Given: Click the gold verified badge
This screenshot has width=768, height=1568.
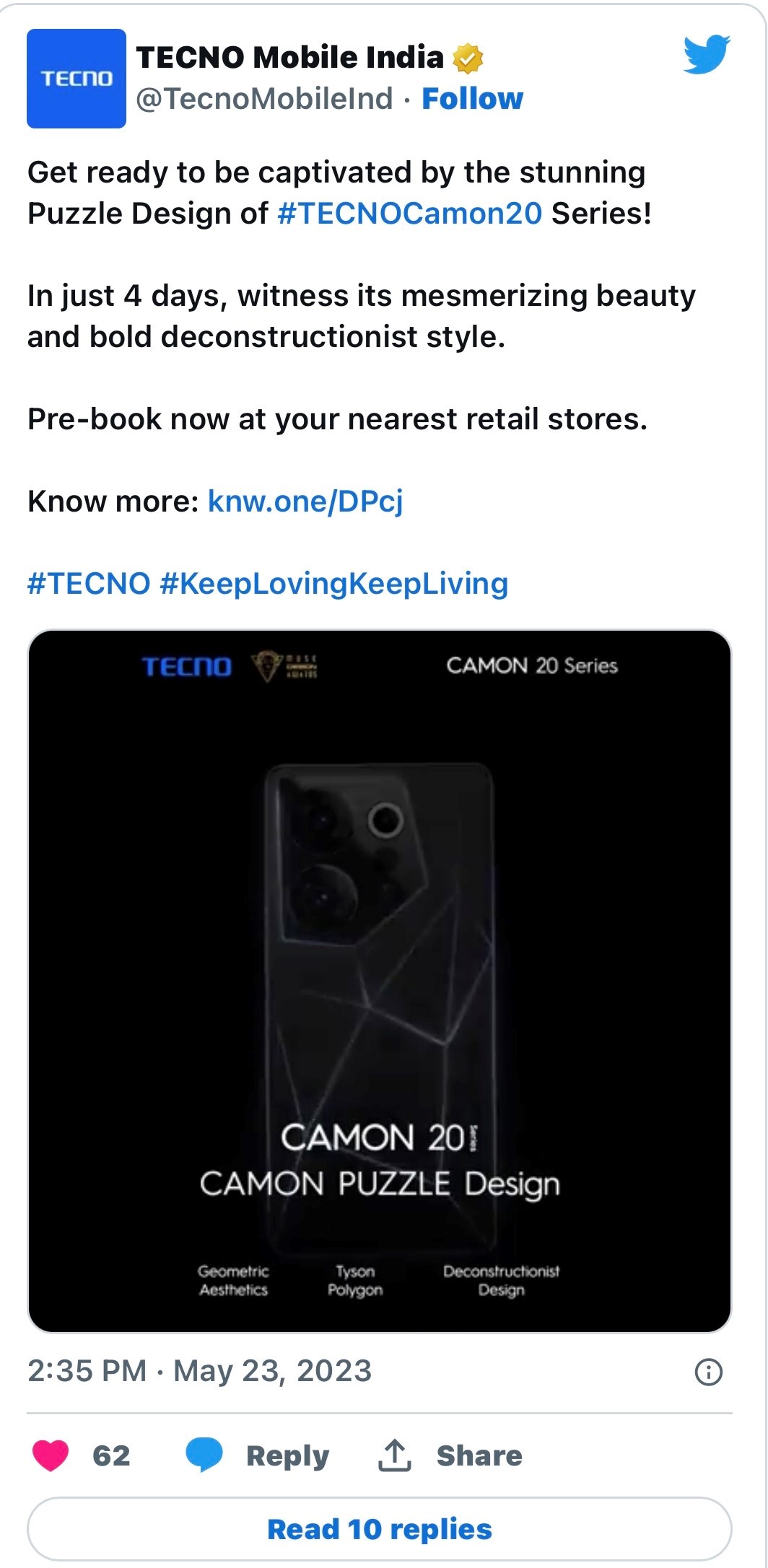Looking at the screenshot, I should pyautogui.click(x=468, y=58).
